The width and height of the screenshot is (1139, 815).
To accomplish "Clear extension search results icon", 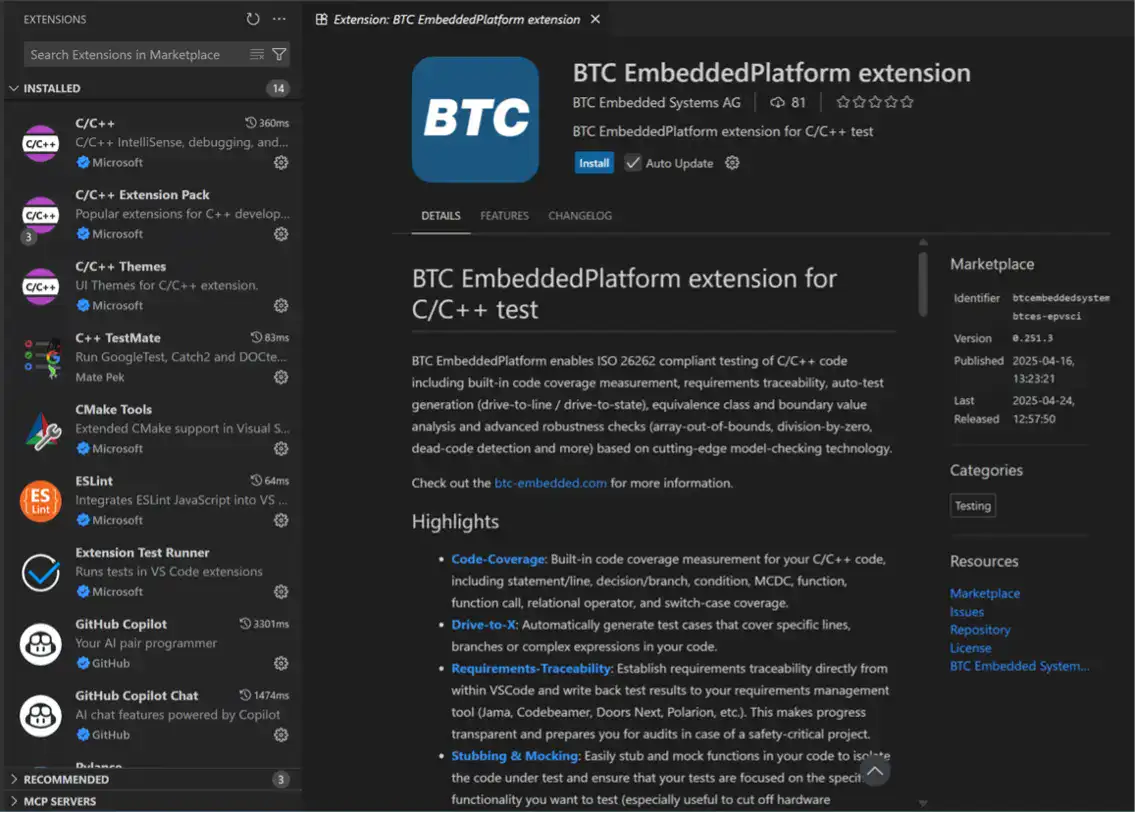I will [257, 55].
